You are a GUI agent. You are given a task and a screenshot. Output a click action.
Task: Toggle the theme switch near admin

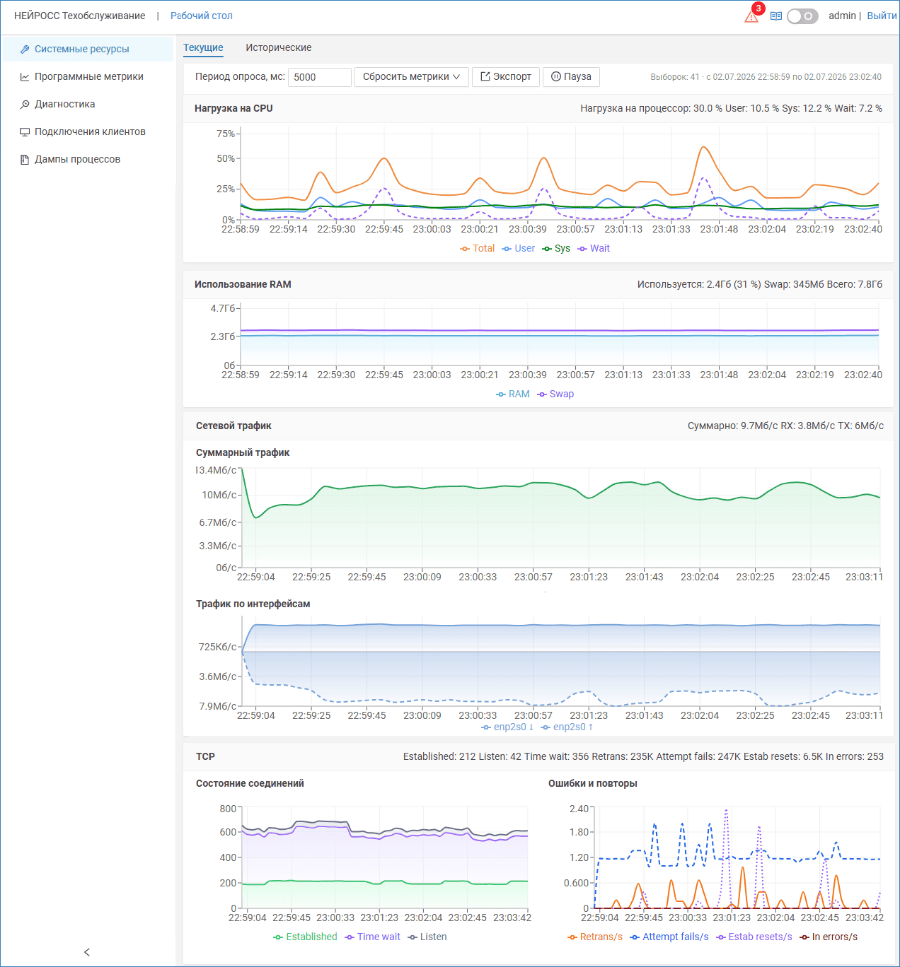803,16
